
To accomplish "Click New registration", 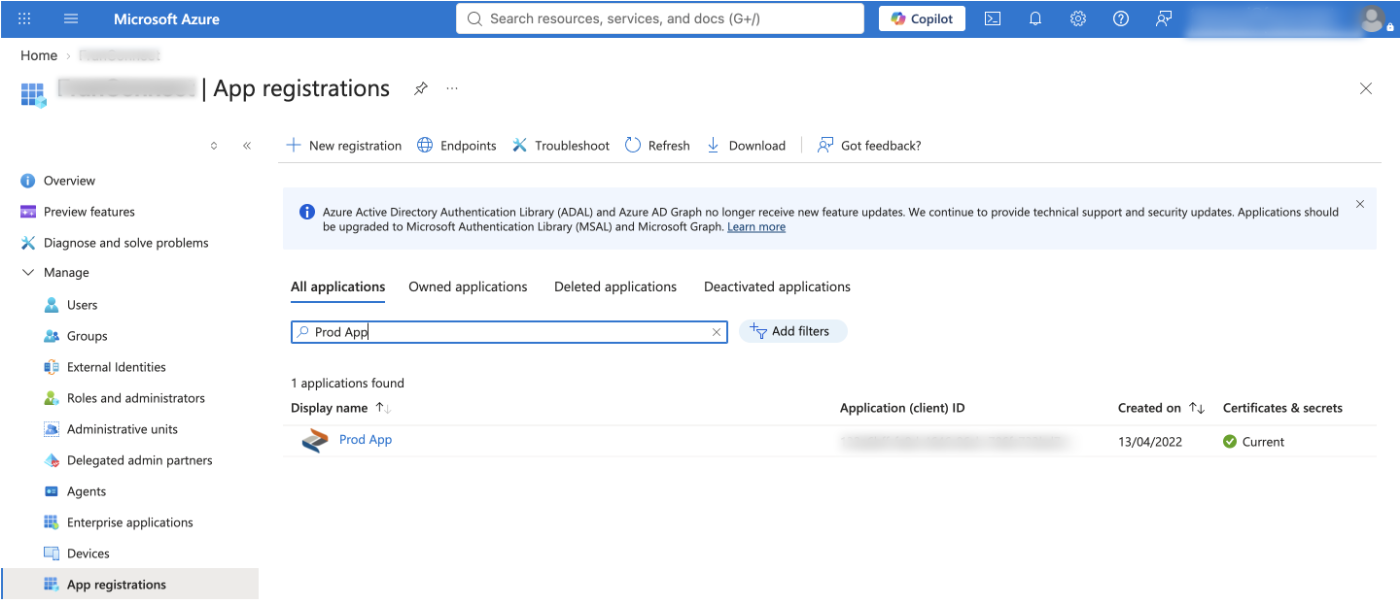I will coord(344,146).
